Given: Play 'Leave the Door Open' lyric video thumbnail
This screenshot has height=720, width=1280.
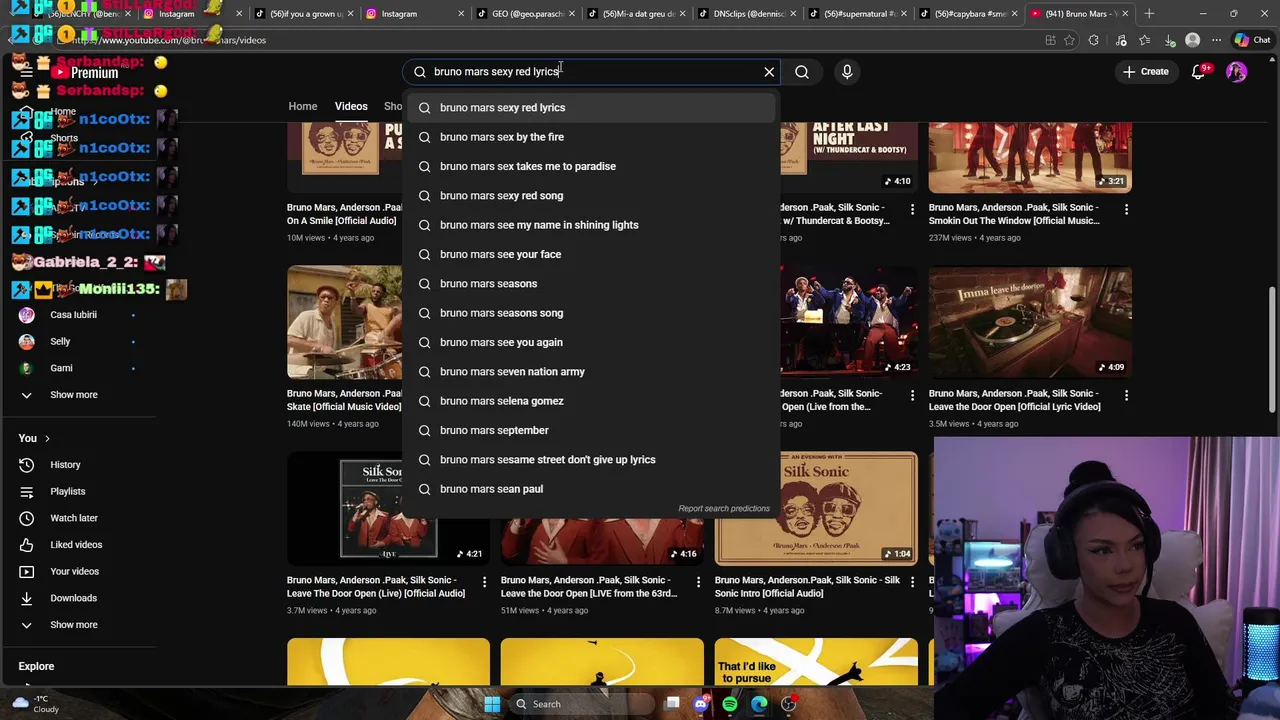Looking at the screenshot, I should [x=1030, y=322].
